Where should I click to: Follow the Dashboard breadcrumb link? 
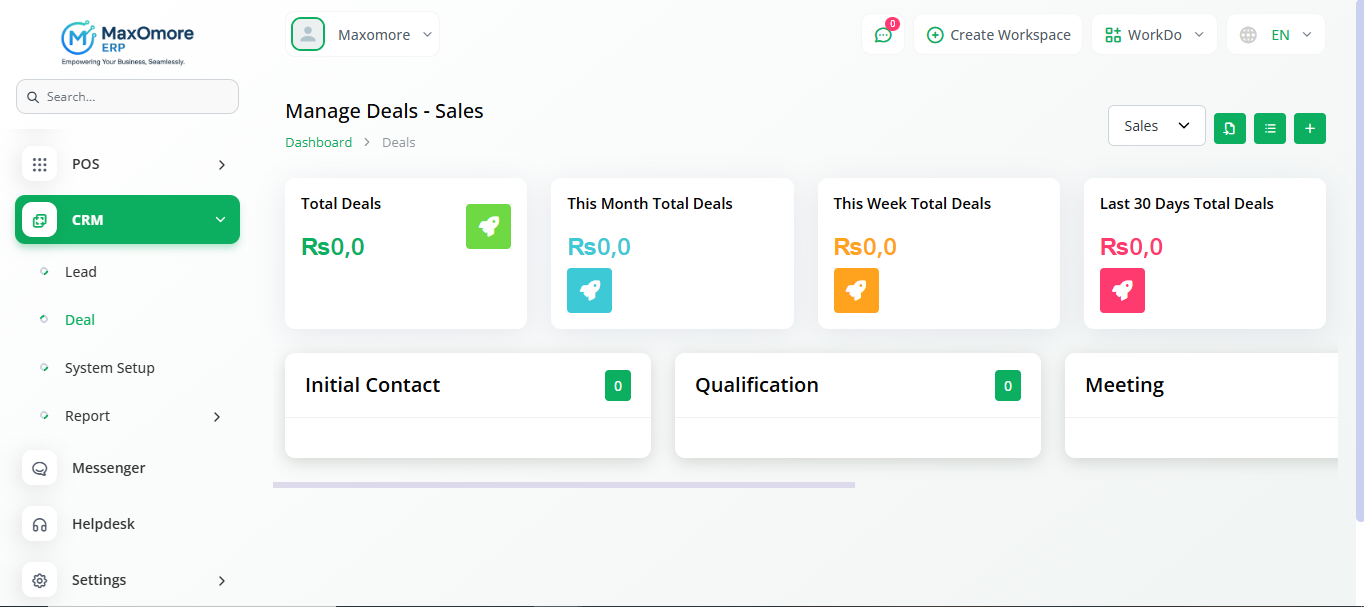[319, 142]
